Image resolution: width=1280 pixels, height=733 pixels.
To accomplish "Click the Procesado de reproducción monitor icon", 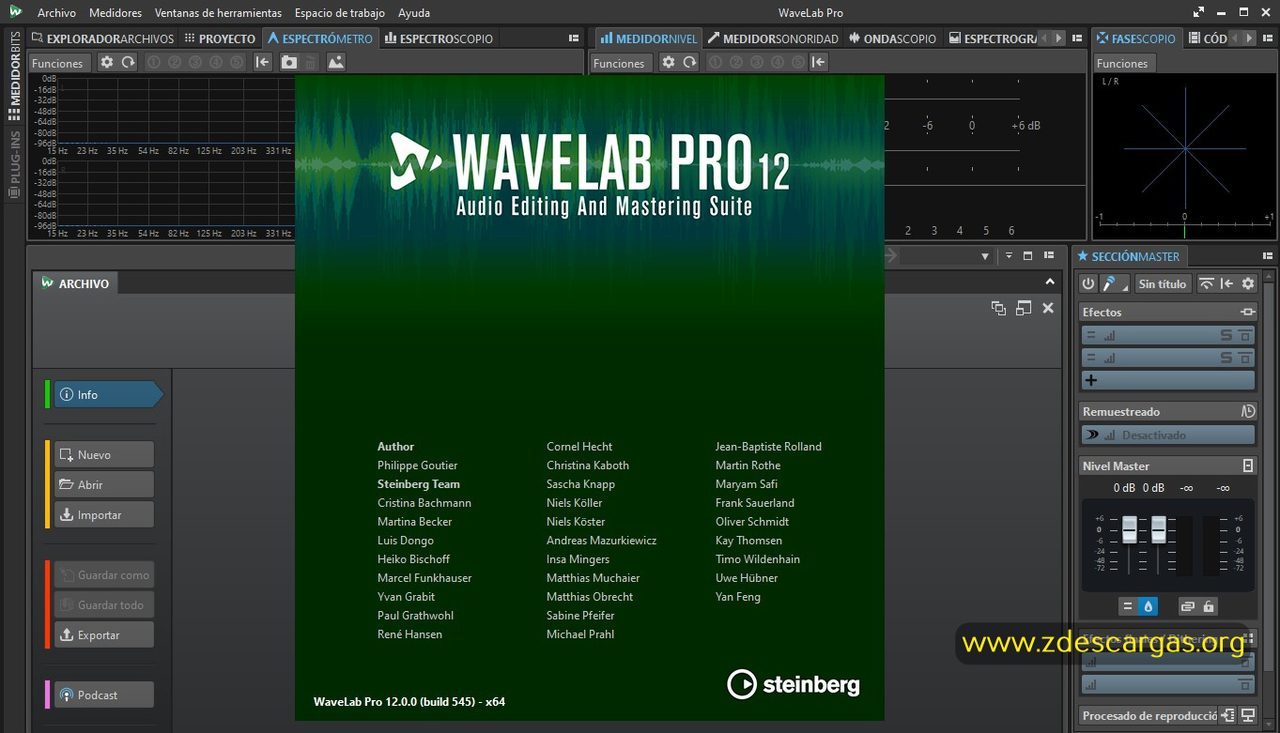I will click(x=1248, y=716).
